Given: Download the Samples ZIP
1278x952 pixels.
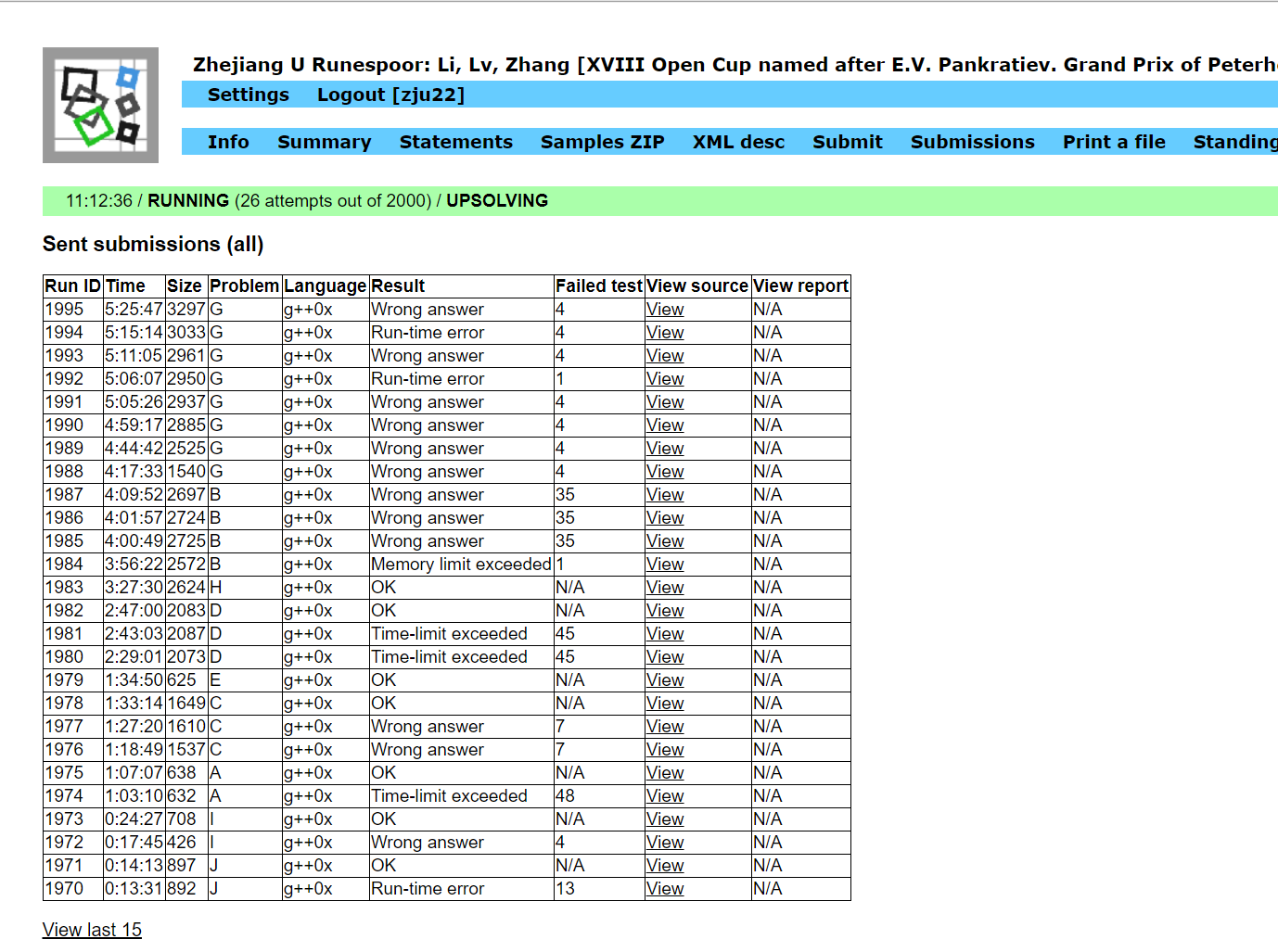Looking at the screenshot, I should (602, 142).
